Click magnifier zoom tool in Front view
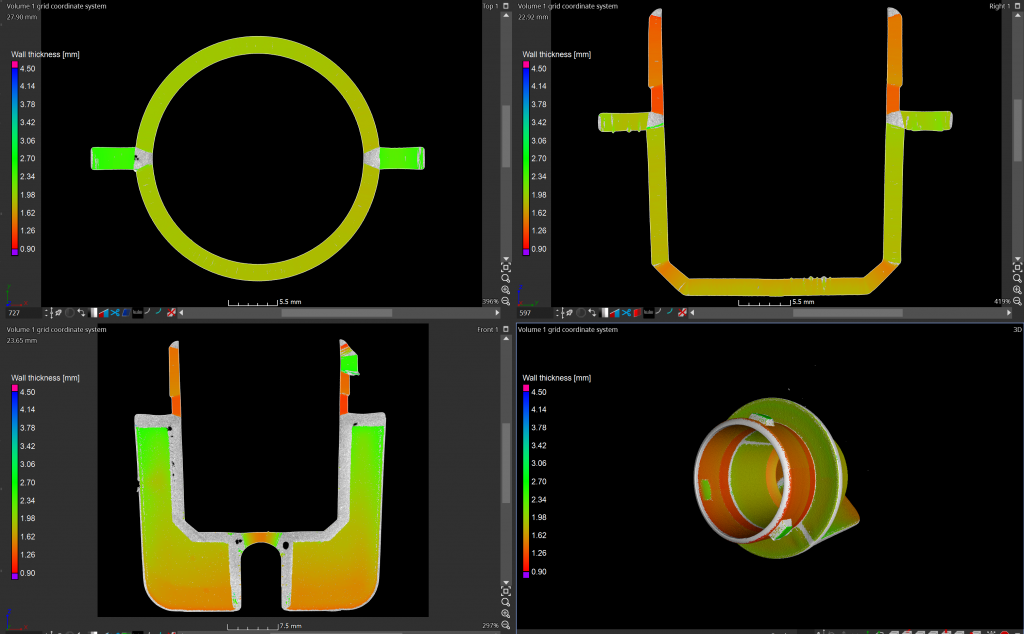The height and width of the screenshot is (634, 1024). [505, 603]
